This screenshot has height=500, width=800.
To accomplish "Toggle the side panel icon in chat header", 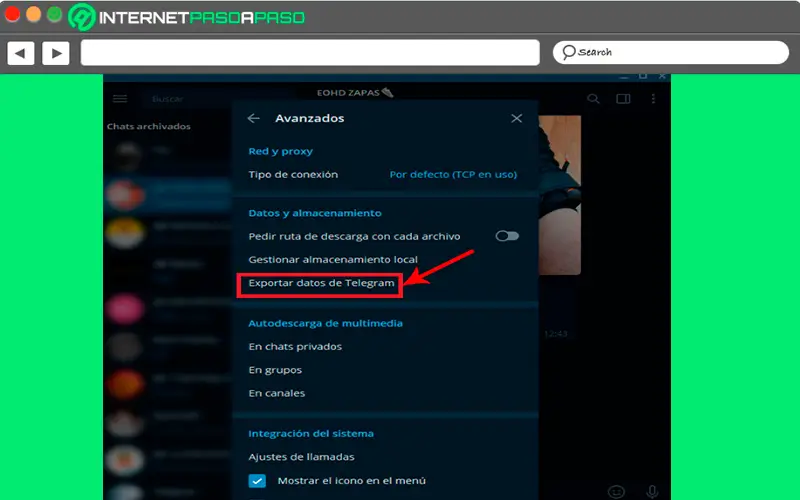I will tap(623, 98).
